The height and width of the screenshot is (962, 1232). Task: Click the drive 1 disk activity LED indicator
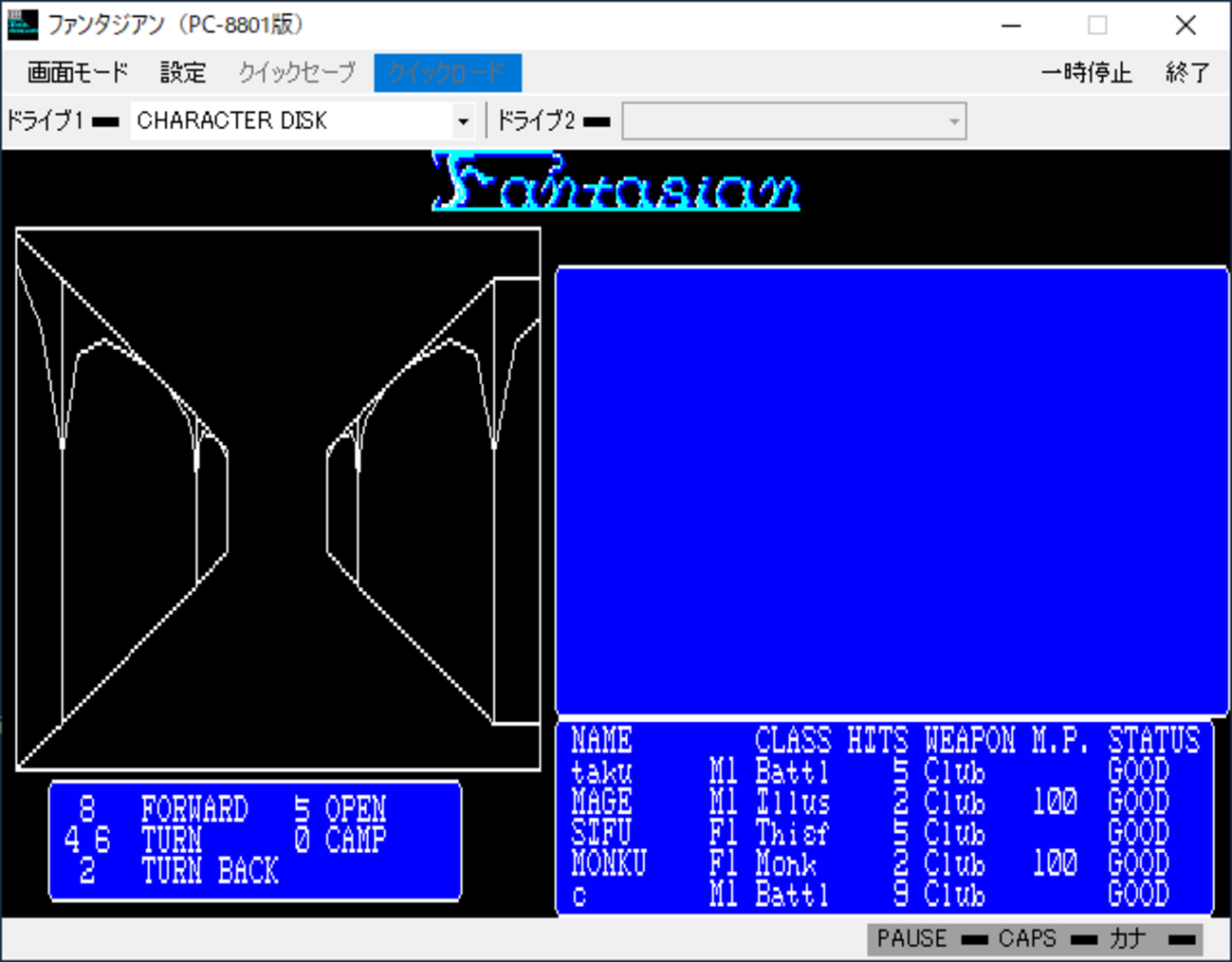104,121
